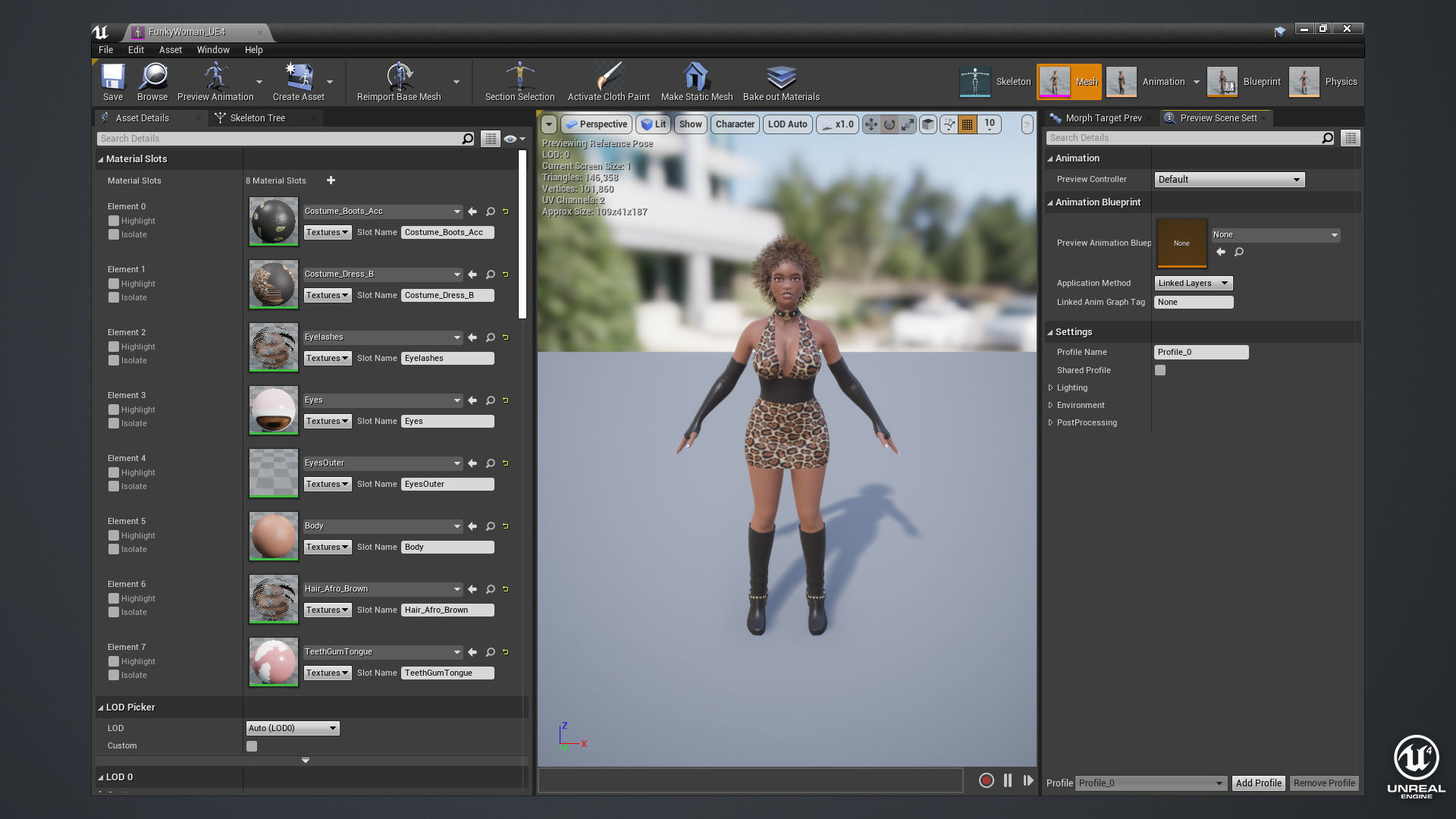Reset Body material to default
This screenshot has width=1456, height=819.
tap(506, 526)
